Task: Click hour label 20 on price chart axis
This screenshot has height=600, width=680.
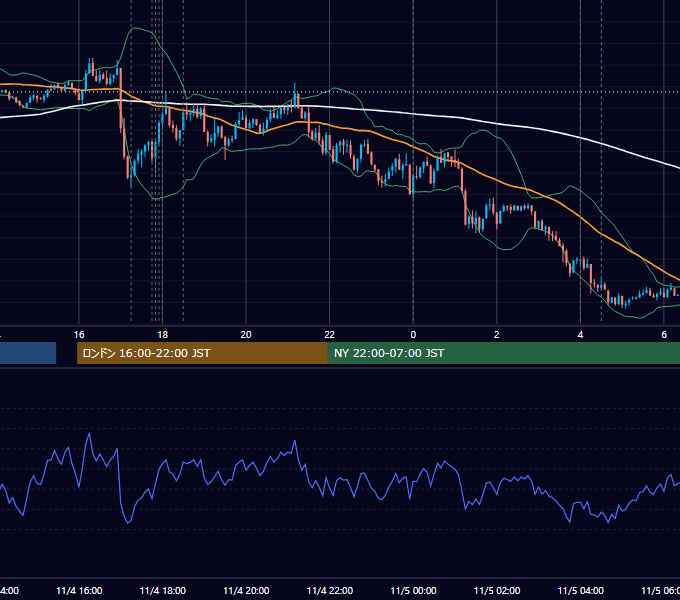Action: click(246, 335)
